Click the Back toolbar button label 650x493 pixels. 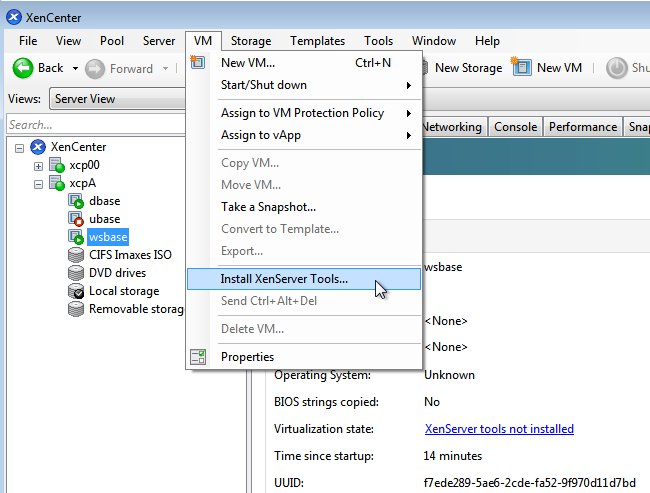pyautogui.click(x=51, y=68)
